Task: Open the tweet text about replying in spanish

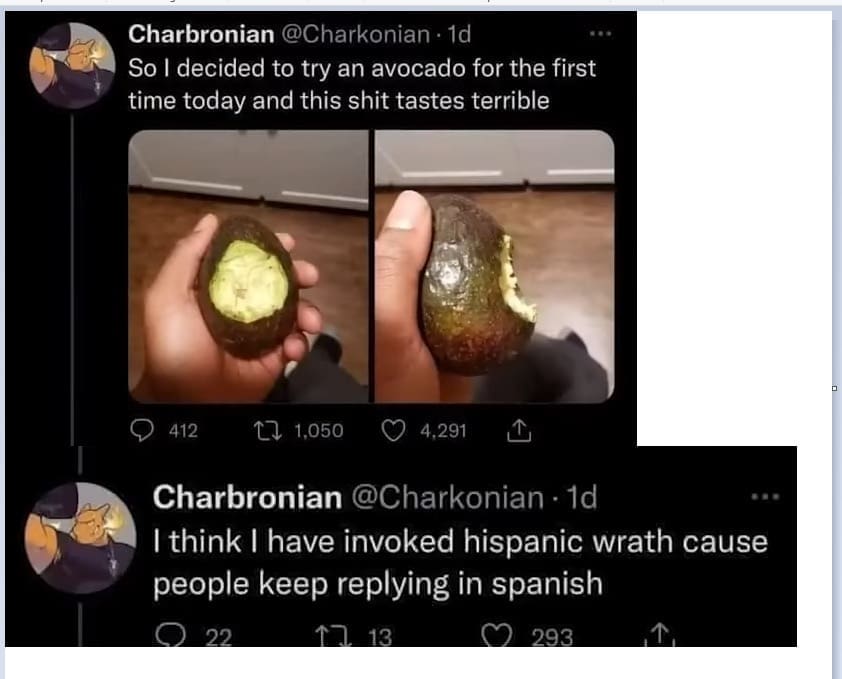Action: tap(460, 563)
